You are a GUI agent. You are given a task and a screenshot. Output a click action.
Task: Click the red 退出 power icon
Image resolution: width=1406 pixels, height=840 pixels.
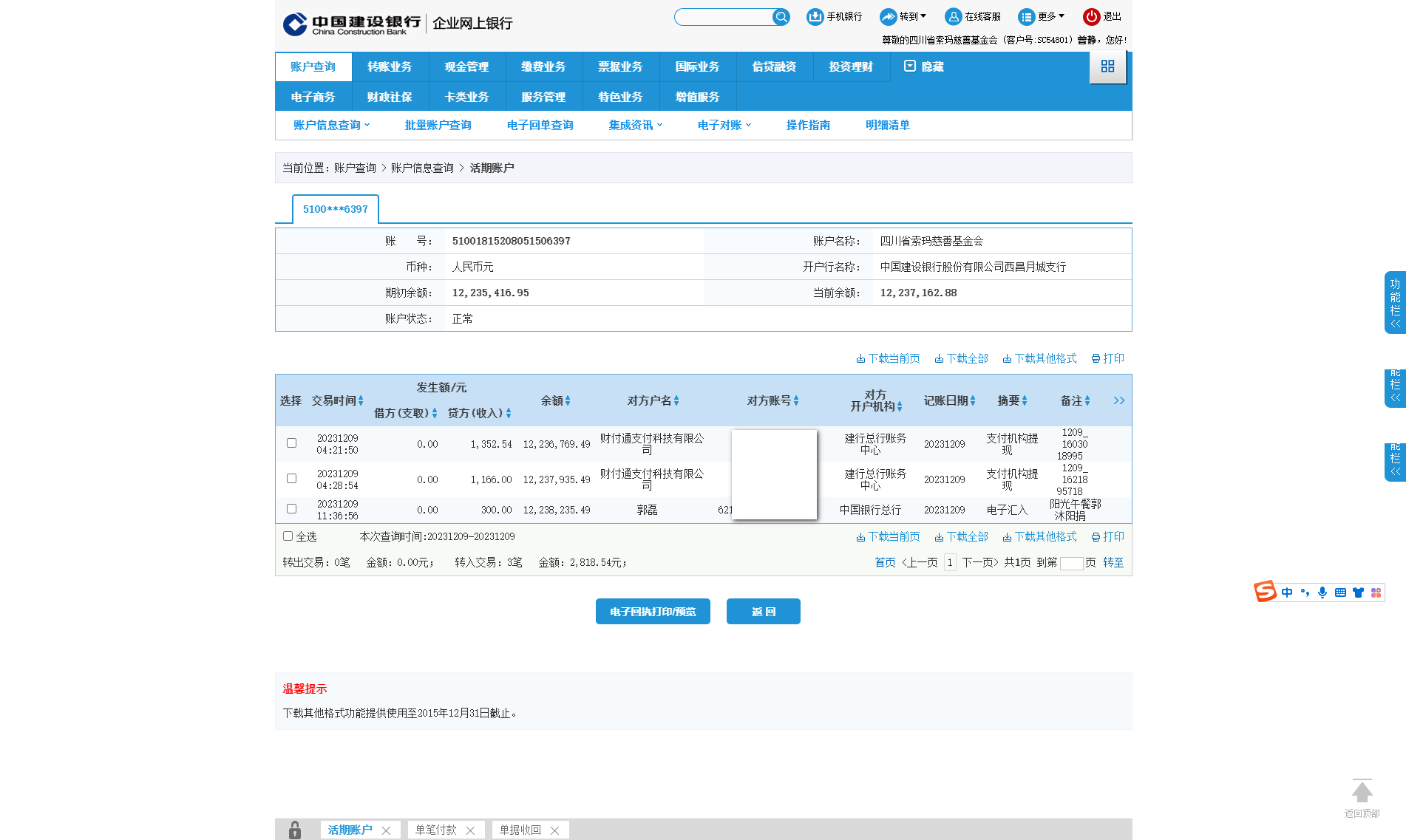click(x=1091, y=16)
